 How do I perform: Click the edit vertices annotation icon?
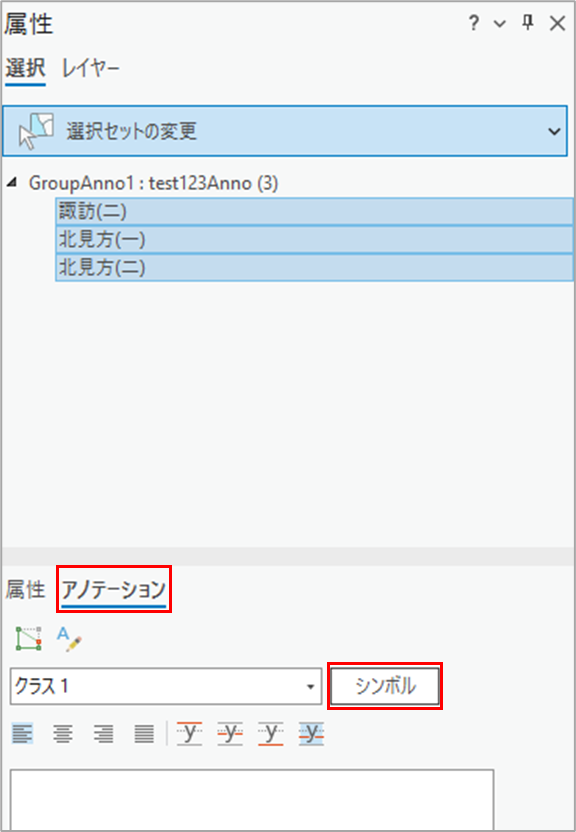click(29, 638)
